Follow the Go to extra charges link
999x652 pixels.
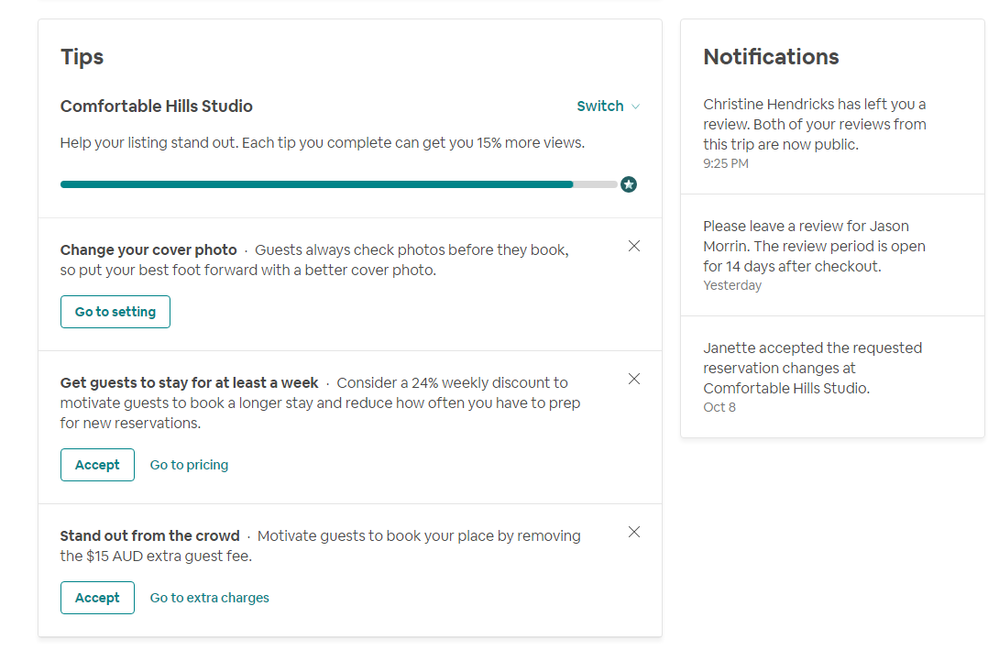coord(210,598)
